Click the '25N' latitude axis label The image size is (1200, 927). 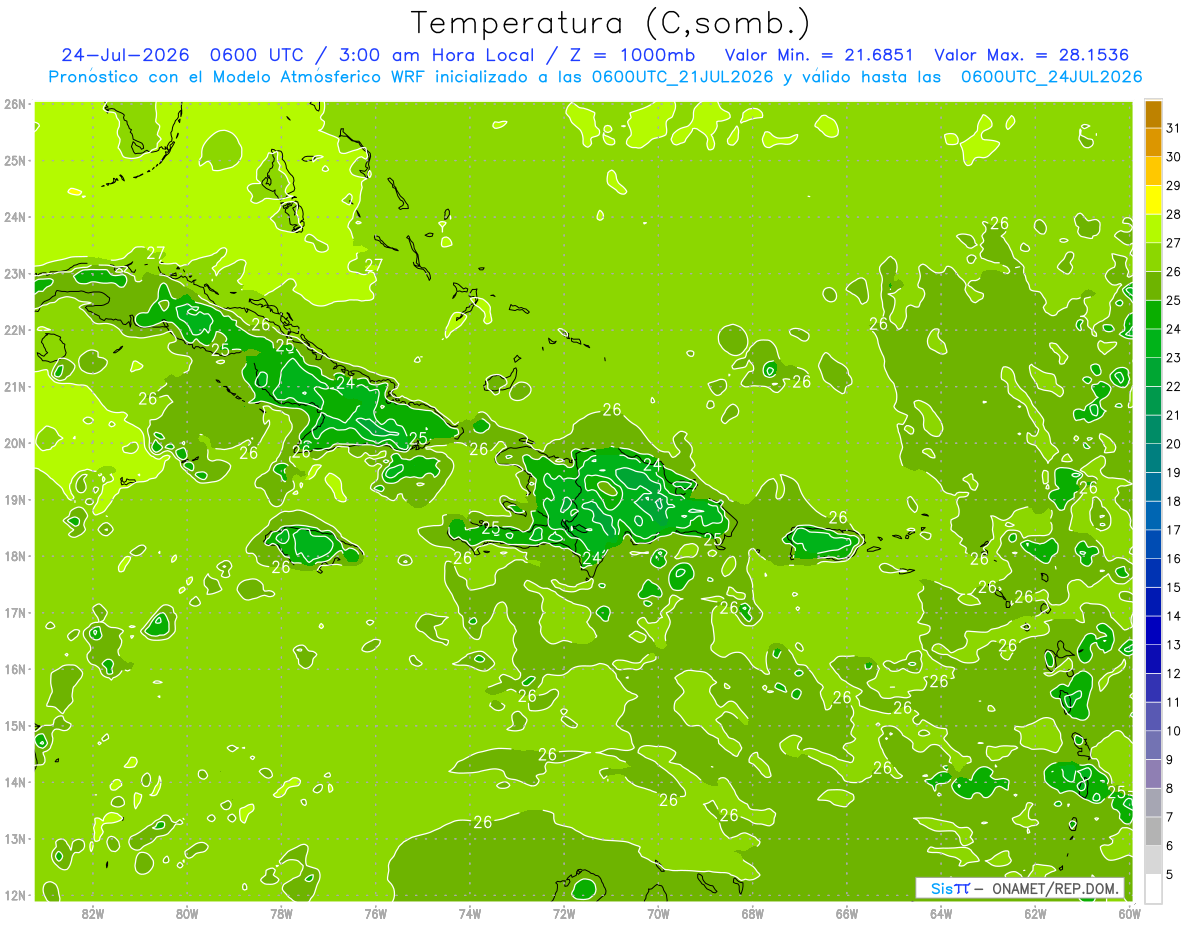14,160
